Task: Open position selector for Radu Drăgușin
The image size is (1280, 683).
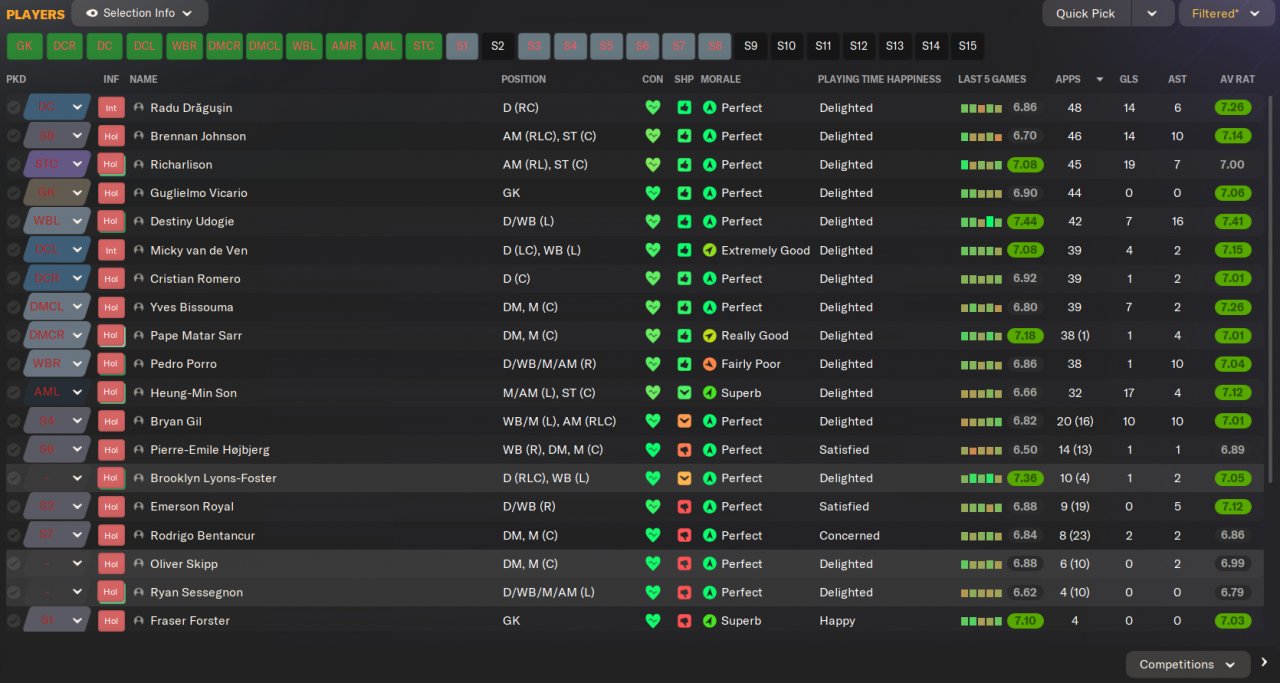Action: coord(56,107)
